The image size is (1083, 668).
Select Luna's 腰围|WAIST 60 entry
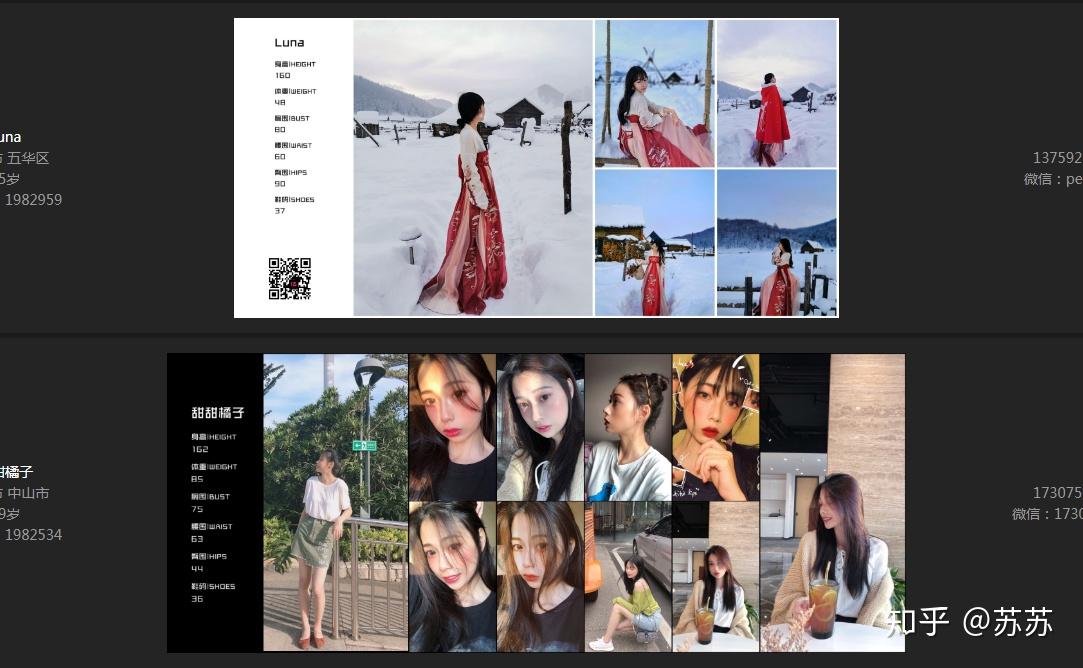293,151
